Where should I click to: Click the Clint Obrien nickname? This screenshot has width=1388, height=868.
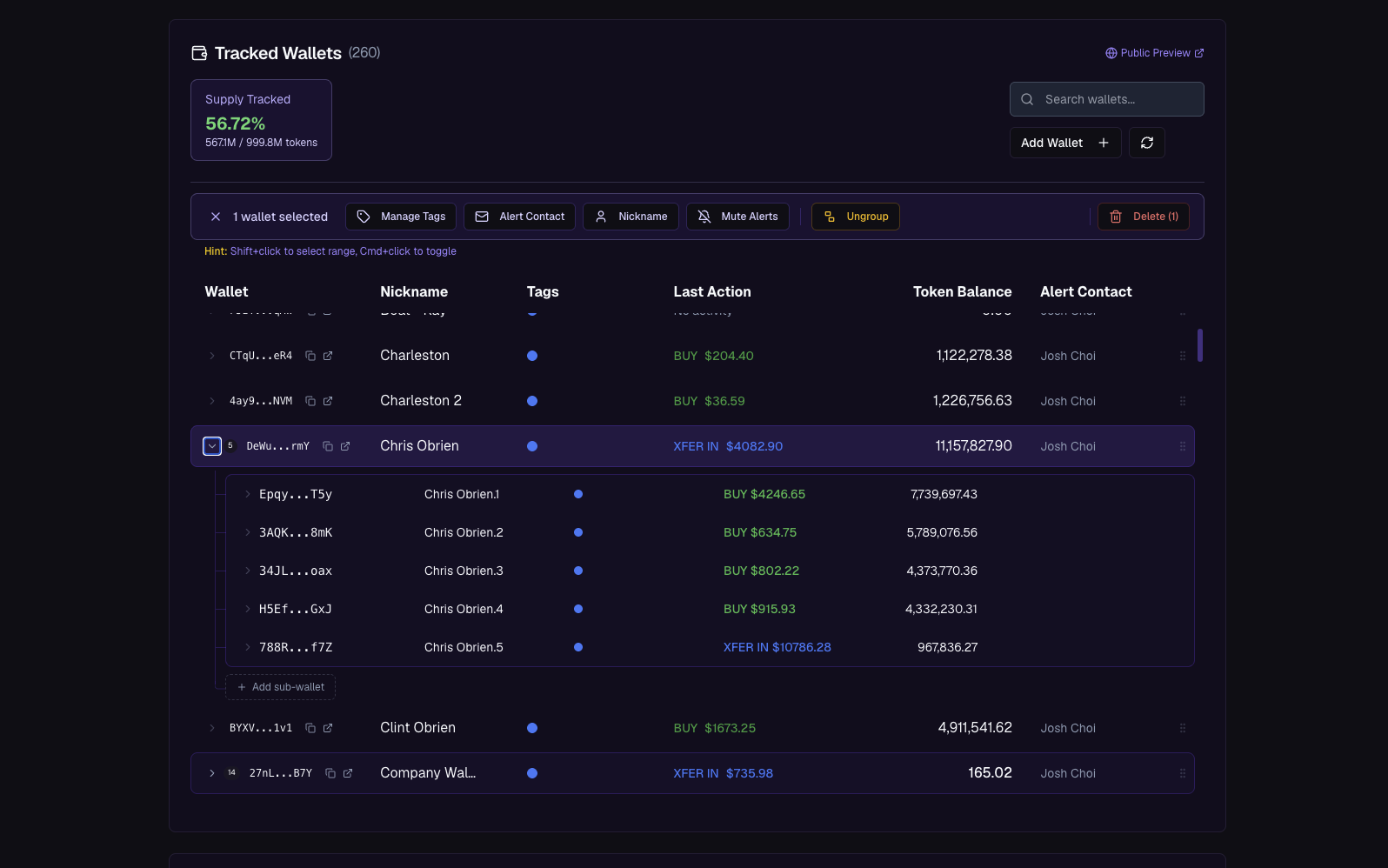[x=417, y=728]
